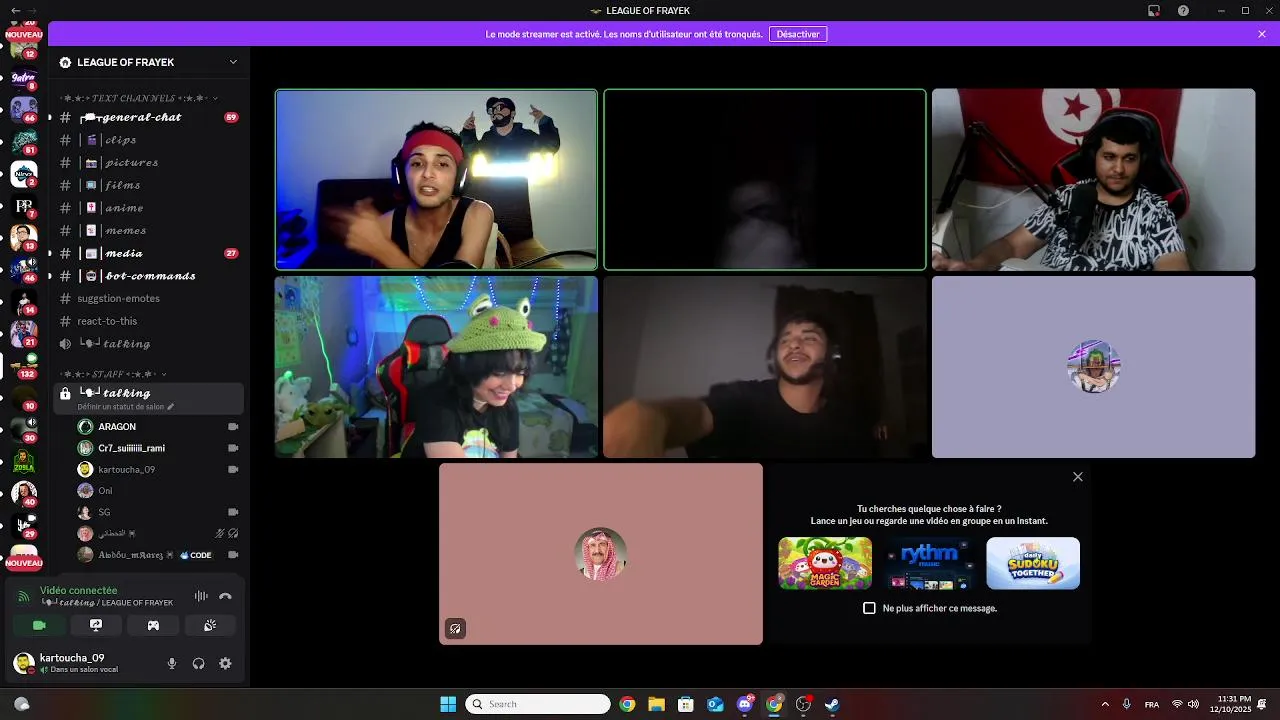
Task: Show hidden system tray icons chevron
Action: [1105, 704]
